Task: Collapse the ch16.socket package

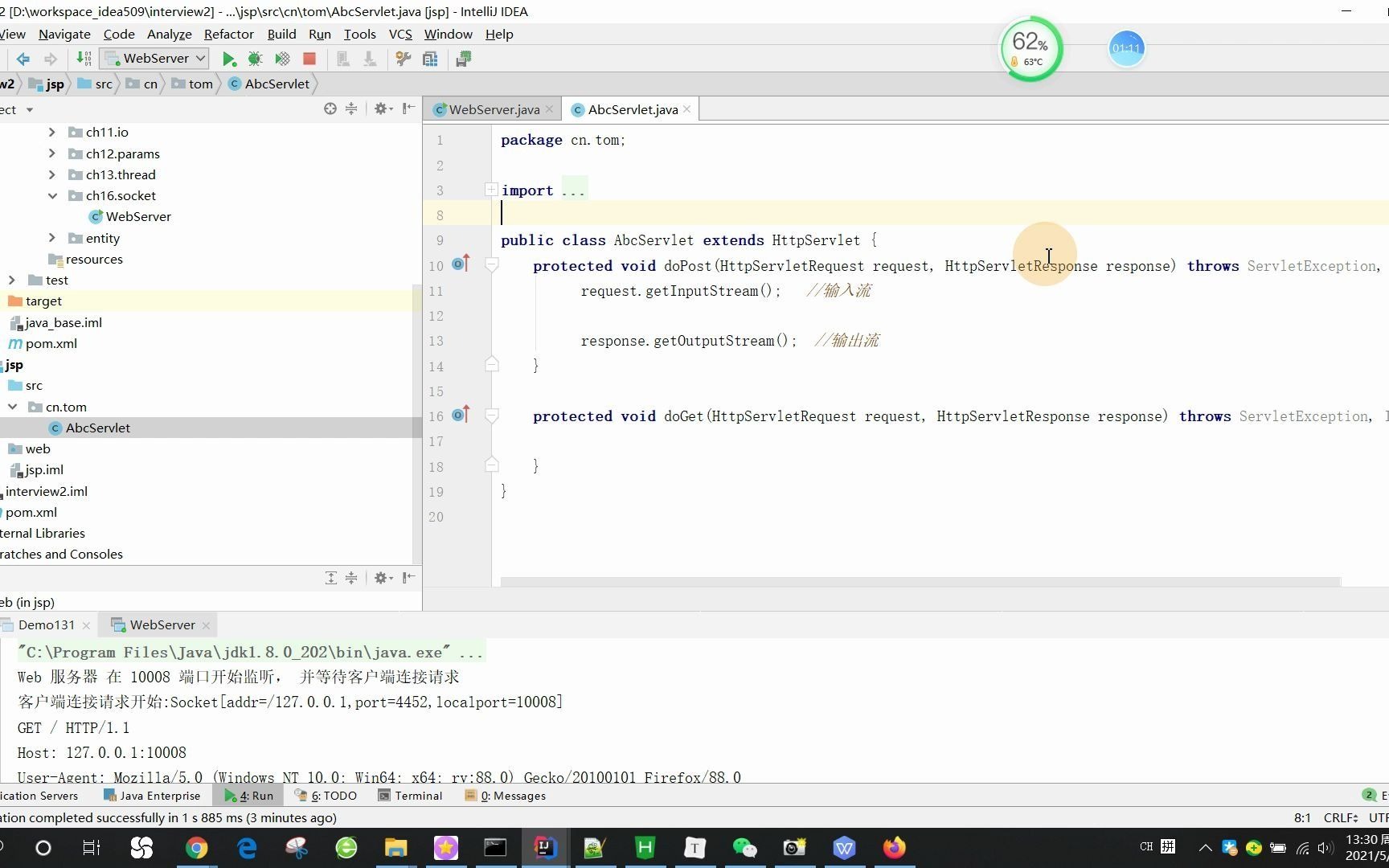Action: (x=52, y=195)
